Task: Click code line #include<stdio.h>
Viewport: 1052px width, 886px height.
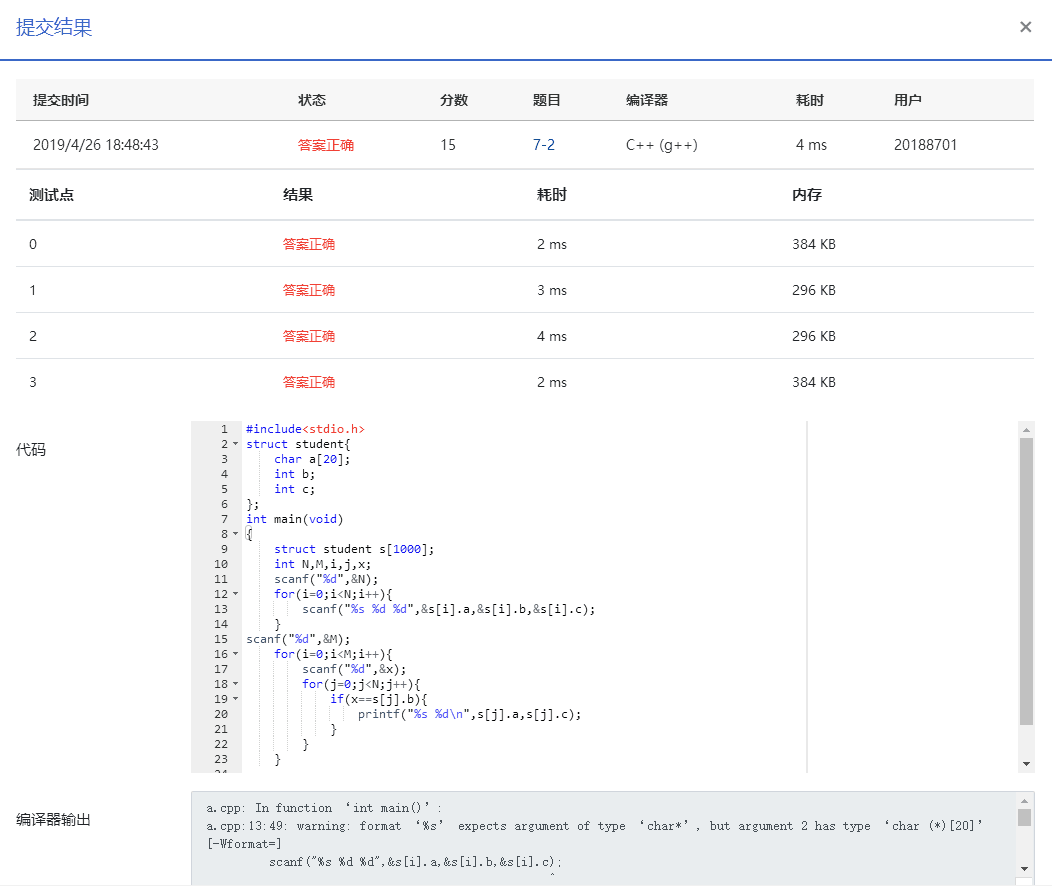Action: pyautogui.click(x=305, y=429)
